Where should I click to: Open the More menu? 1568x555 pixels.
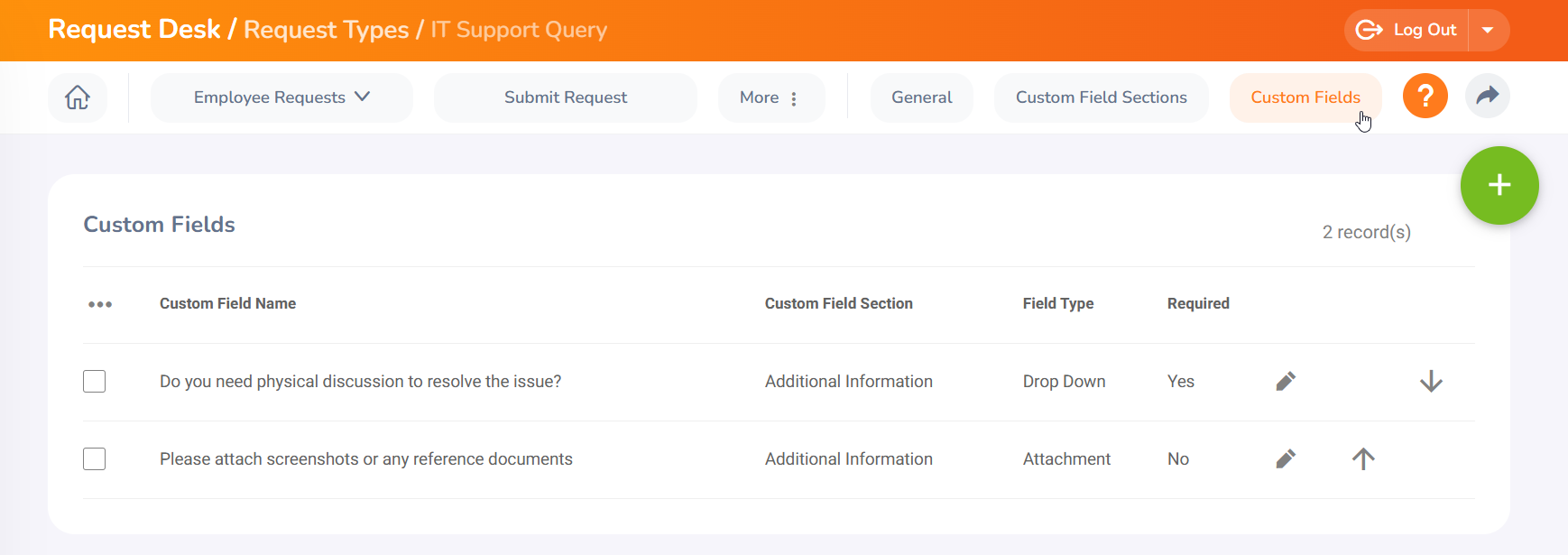(x=770, y=97)
